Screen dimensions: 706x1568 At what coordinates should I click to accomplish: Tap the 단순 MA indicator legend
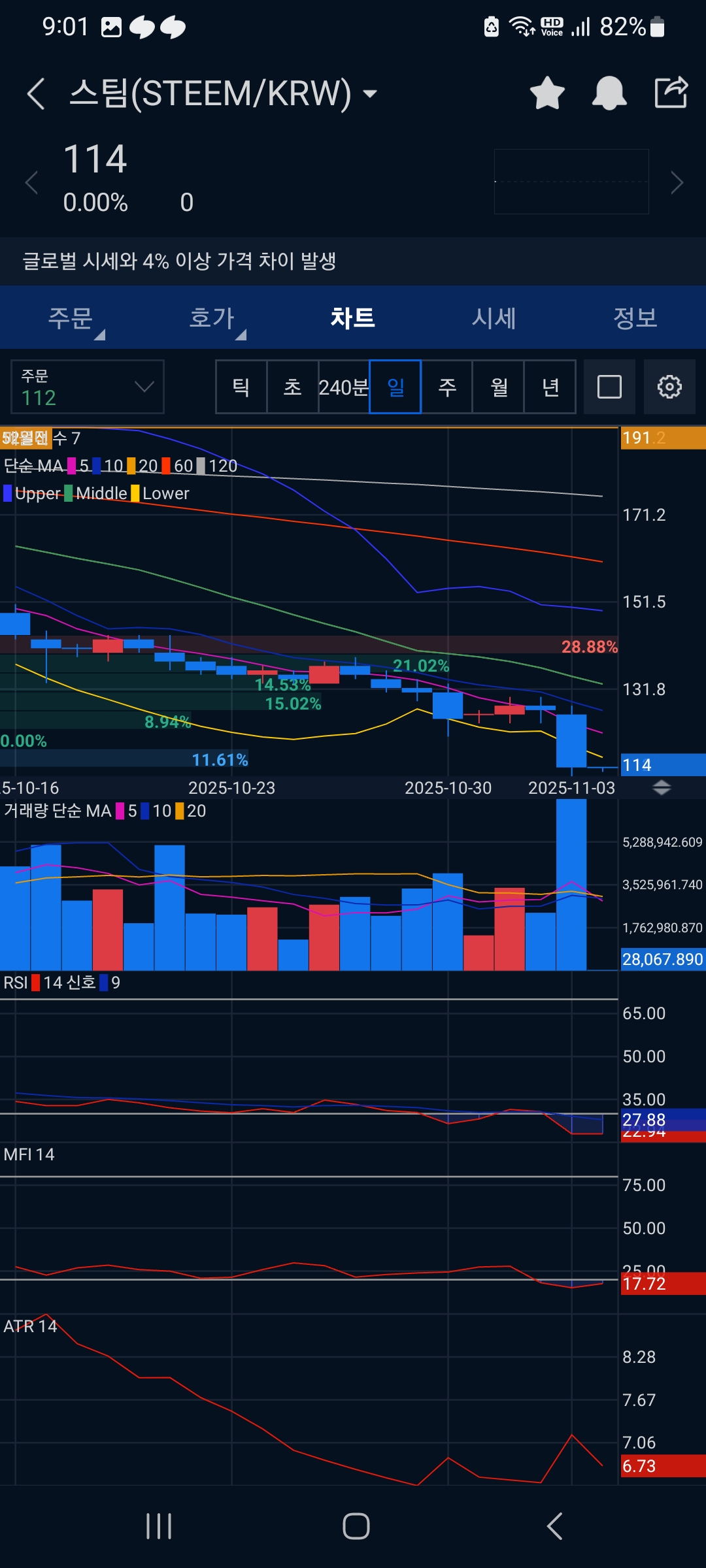pos(33,466)
